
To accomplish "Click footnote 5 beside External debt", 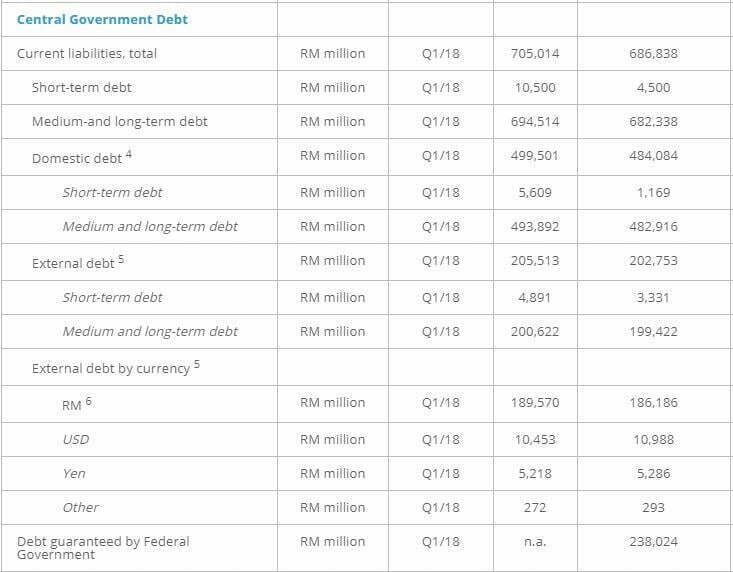I will [121, 259].
